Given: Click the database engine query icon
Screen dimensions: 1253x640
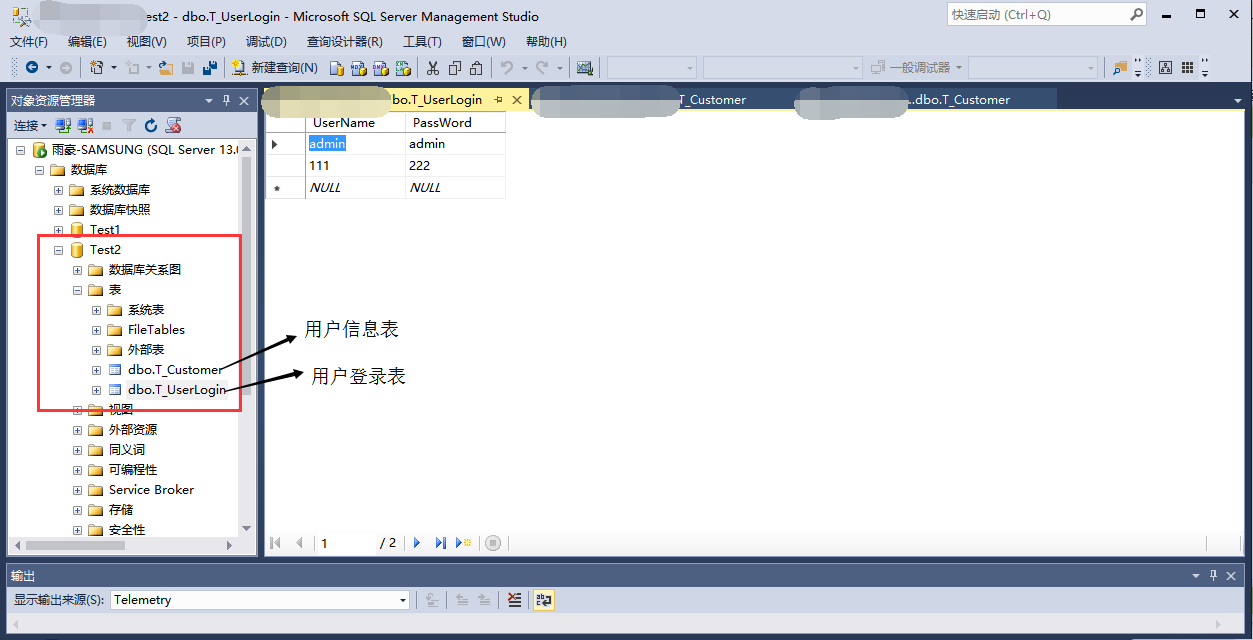Looking at the screenshot, I should pyautogui.click(x=337, y=68).
